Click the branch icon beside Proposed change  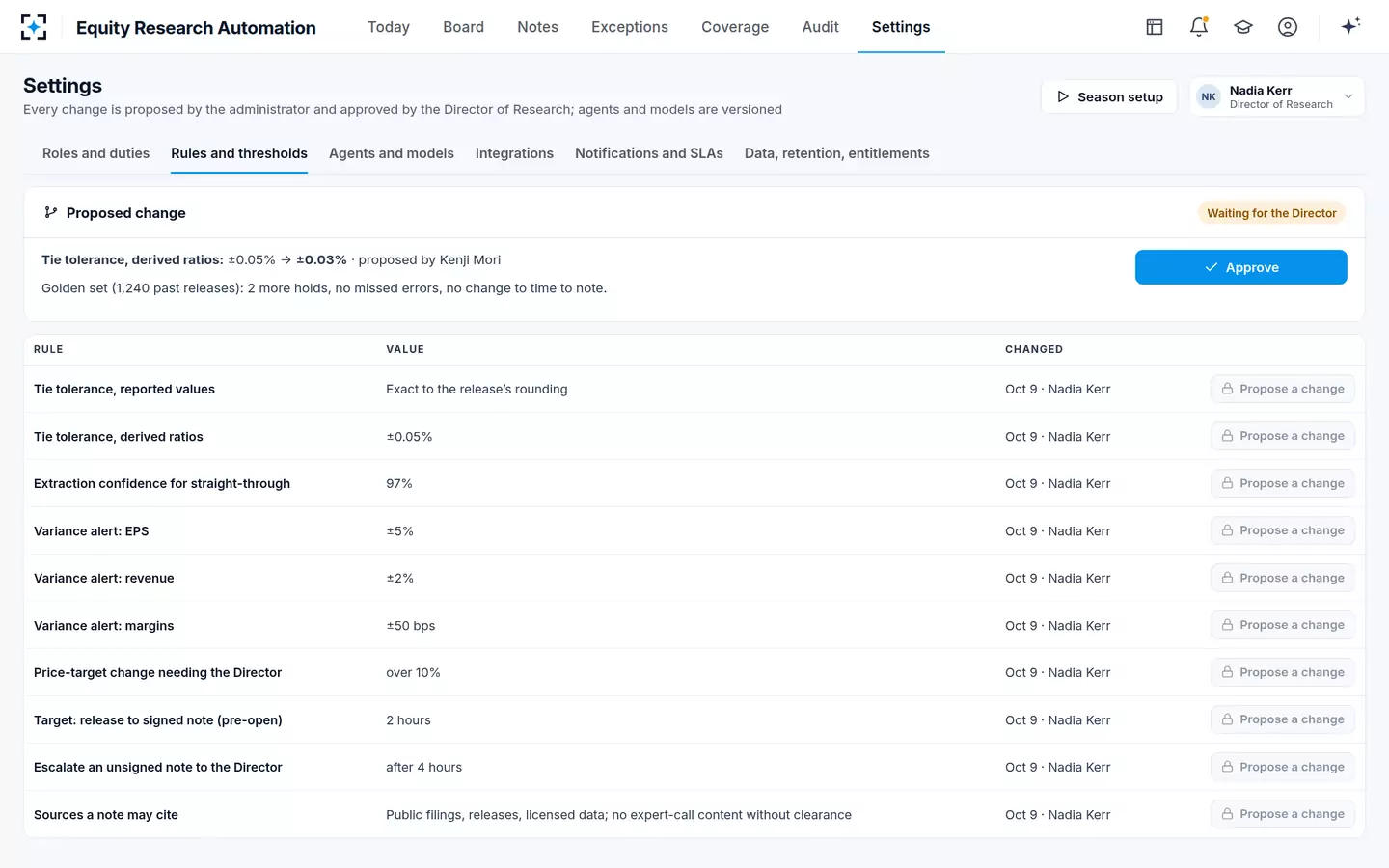pyautogui.click(x=51, y=212)
